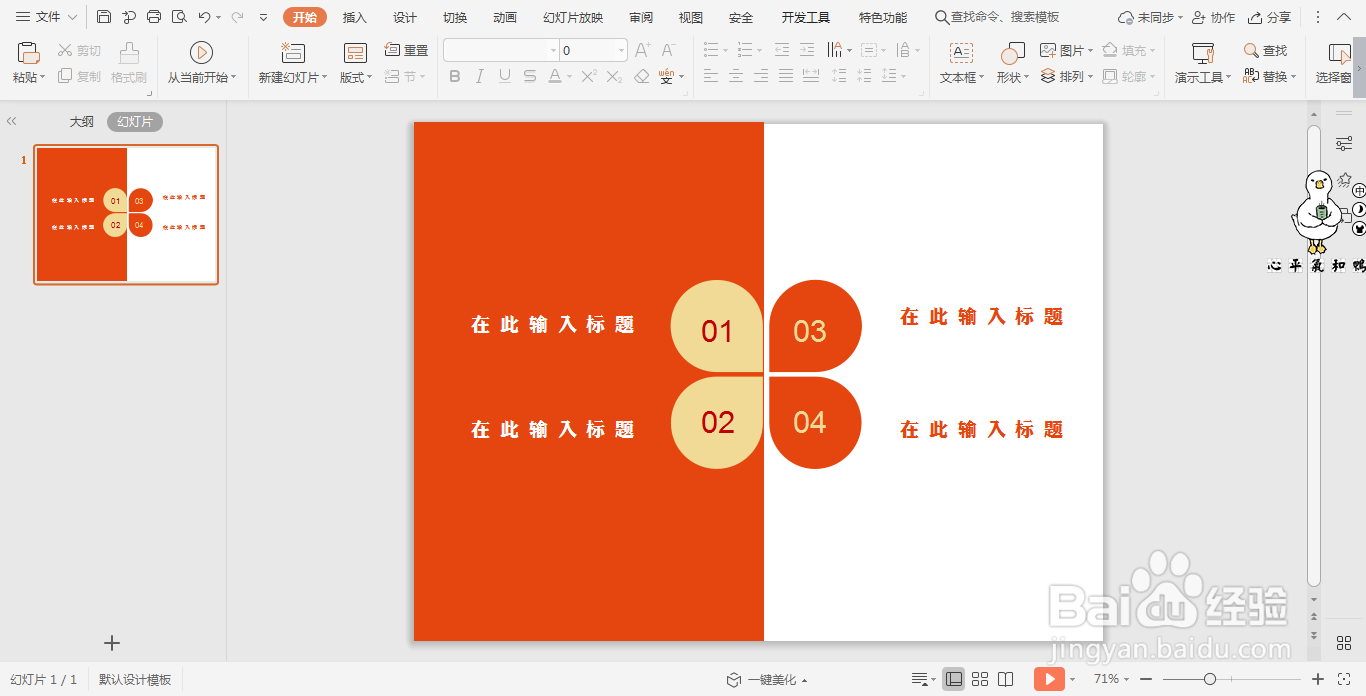Click the 一键美化 one-click beautify button

766,680
